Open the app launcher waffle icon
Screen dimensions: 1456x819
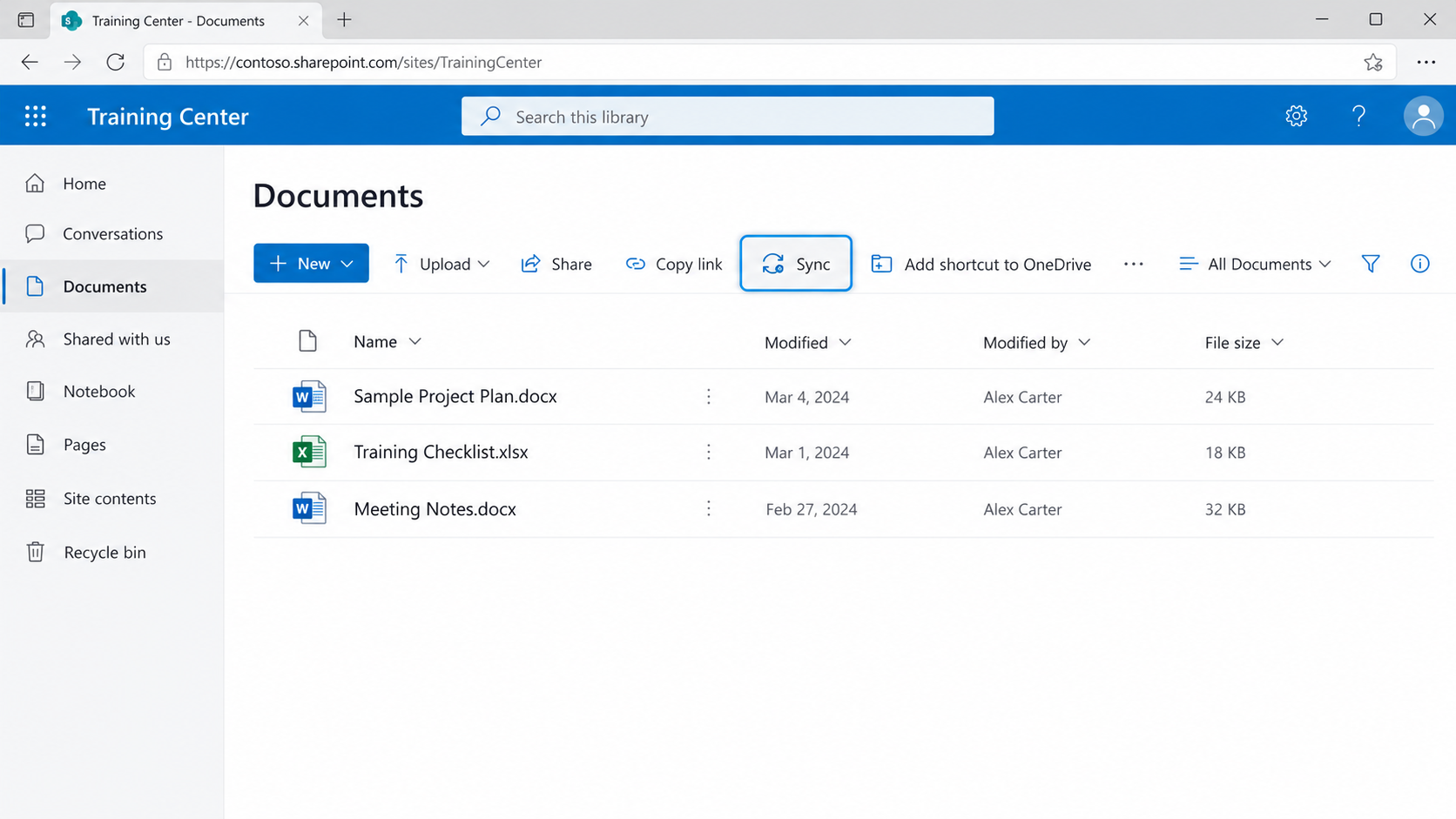click(35, 116)
